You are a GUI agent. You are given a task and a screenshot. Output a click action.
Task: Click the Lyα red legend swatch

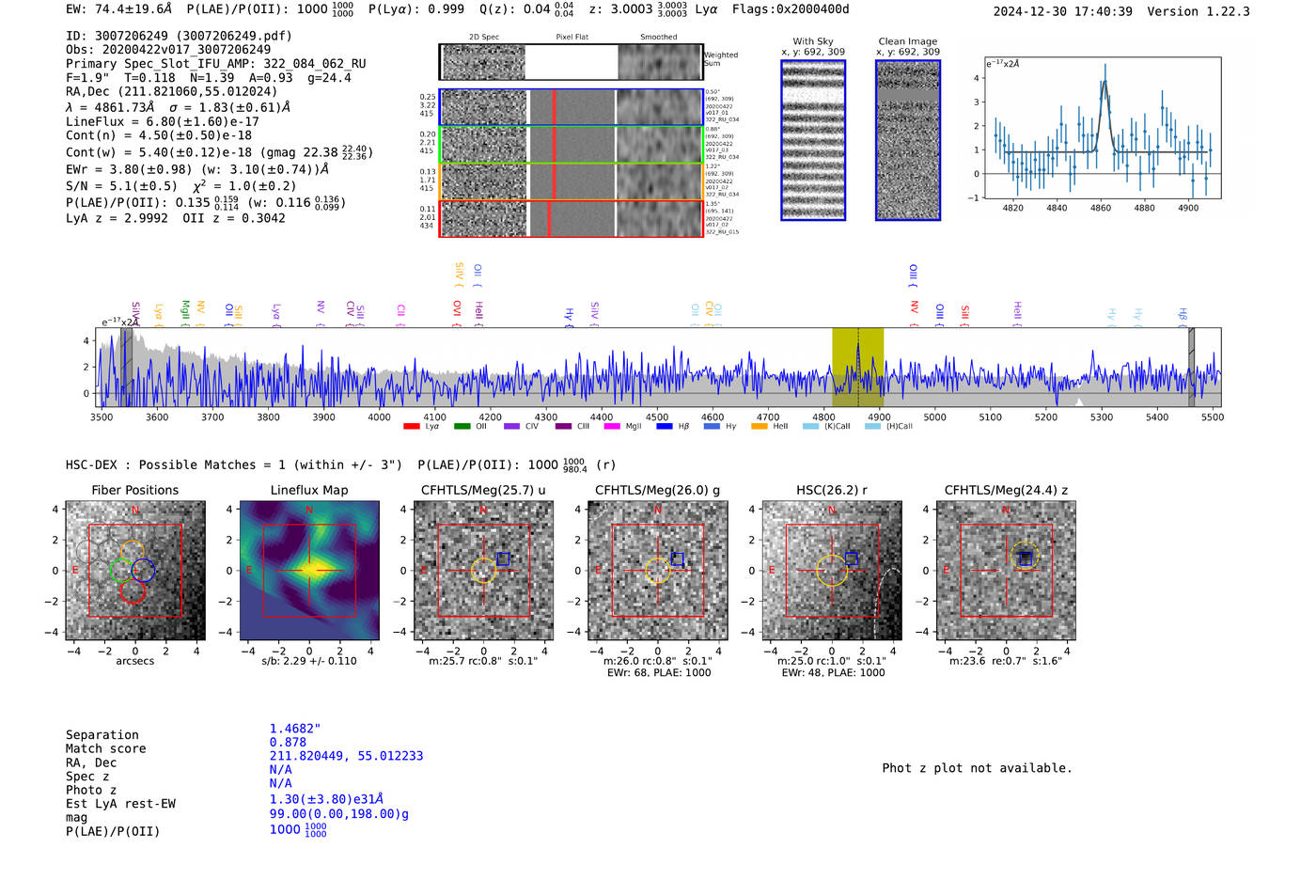[x=411, y=427]
